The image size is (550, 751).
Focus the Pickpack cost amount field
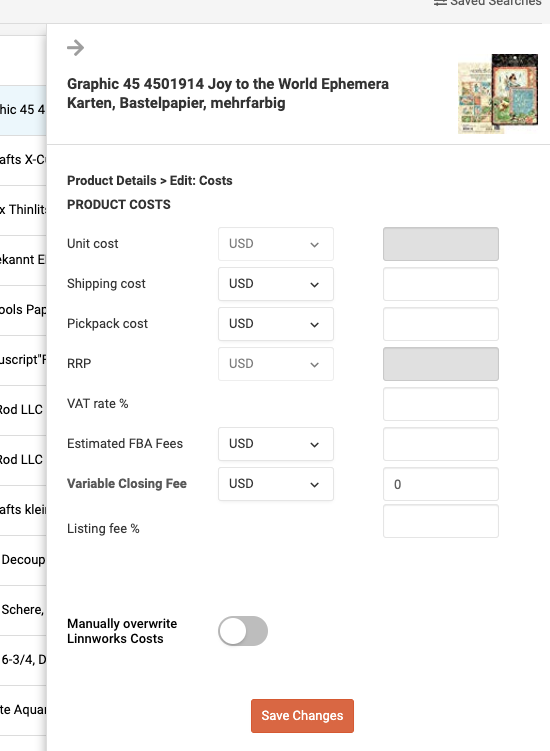pos(441,324)
